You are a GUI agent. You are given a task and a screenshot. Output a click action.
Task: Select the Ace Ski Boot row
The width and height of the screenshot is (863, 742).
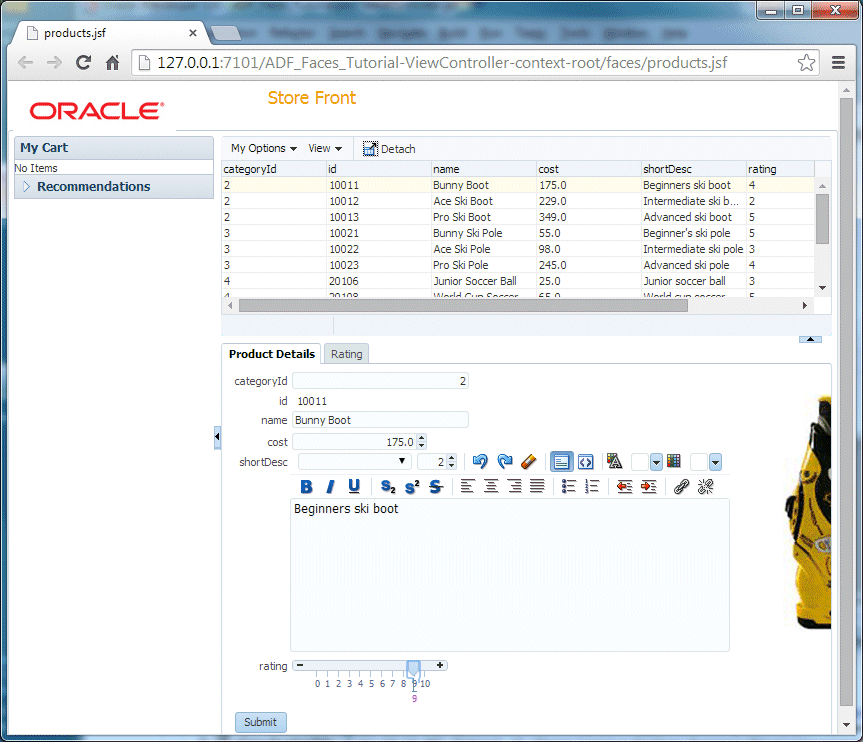517,201
